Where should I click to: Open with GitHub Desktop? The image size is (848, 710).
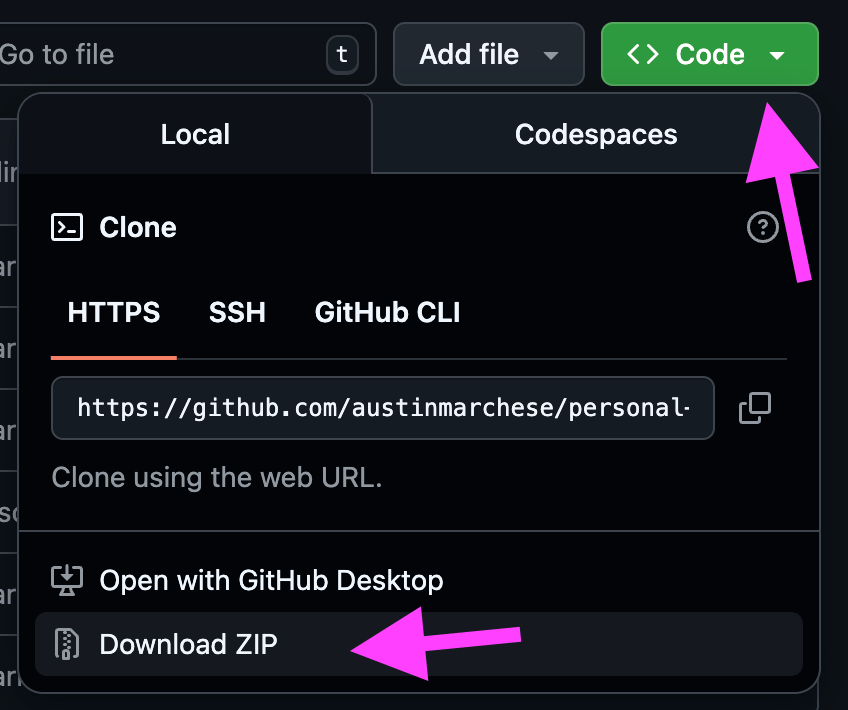tap(419, 580)
